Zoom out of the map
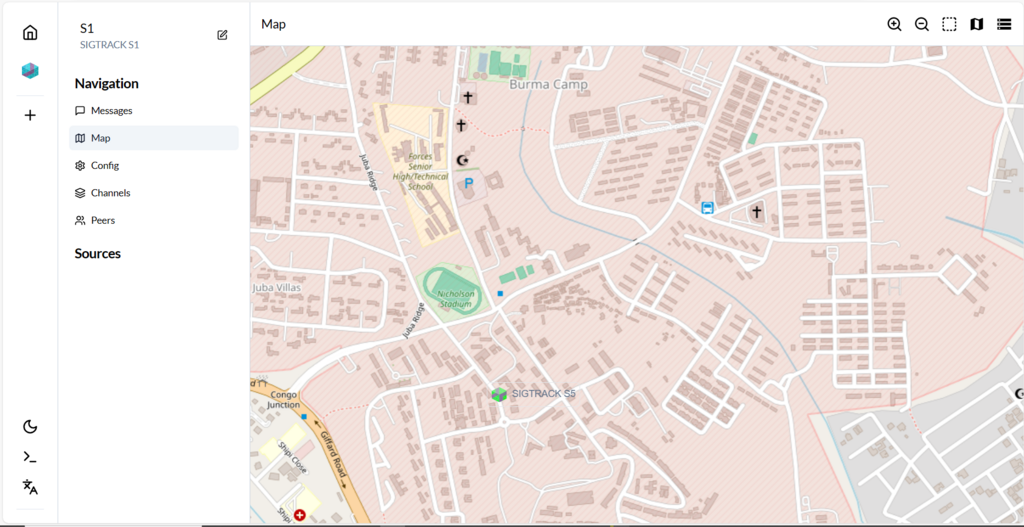Viewport: 1024px width, 527px height. (922, 24)
